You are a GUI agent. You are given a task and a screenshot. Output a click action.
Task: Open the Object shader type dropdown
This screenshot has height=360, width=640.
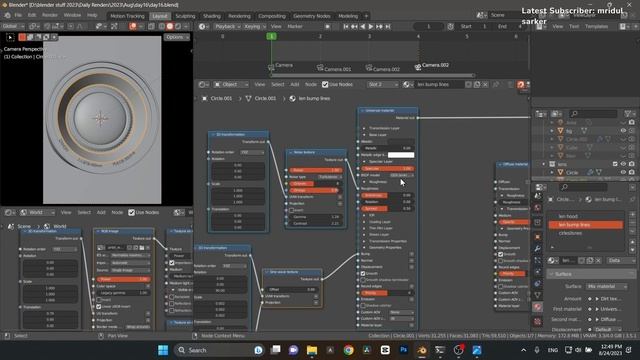(231, 84)
